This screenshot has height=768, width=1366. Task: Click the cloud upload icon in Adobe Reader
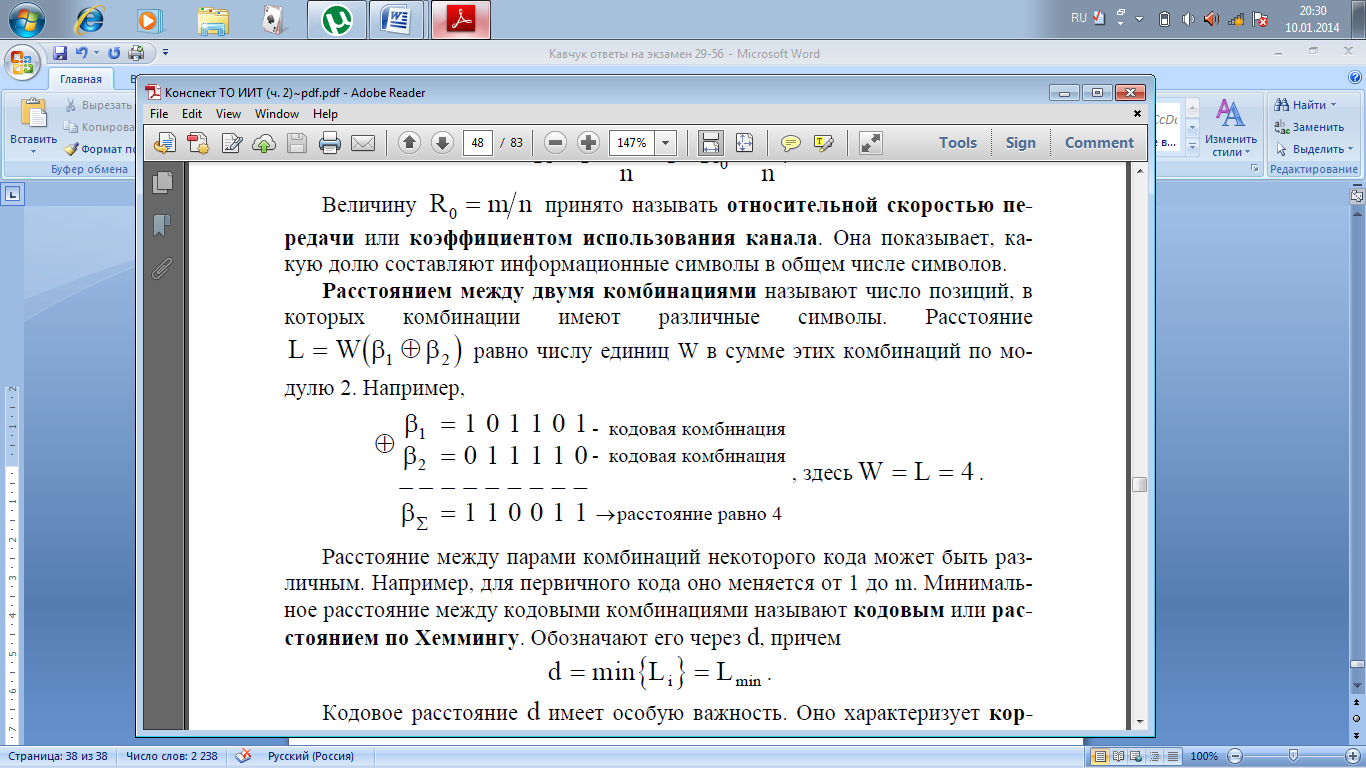pos(264,143)
